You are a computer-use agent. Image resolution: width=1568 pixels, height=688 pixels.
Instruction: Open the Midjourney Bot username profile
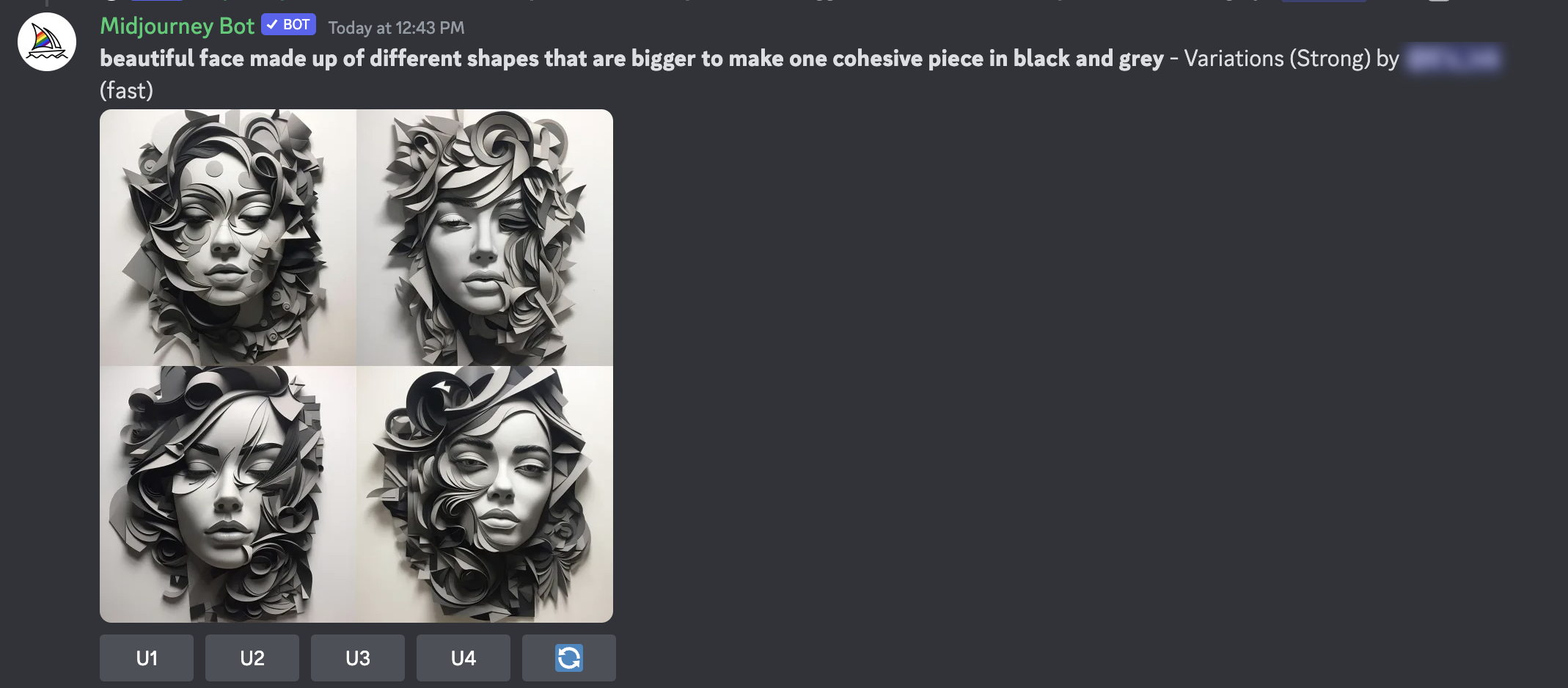(x=177, y=26)
